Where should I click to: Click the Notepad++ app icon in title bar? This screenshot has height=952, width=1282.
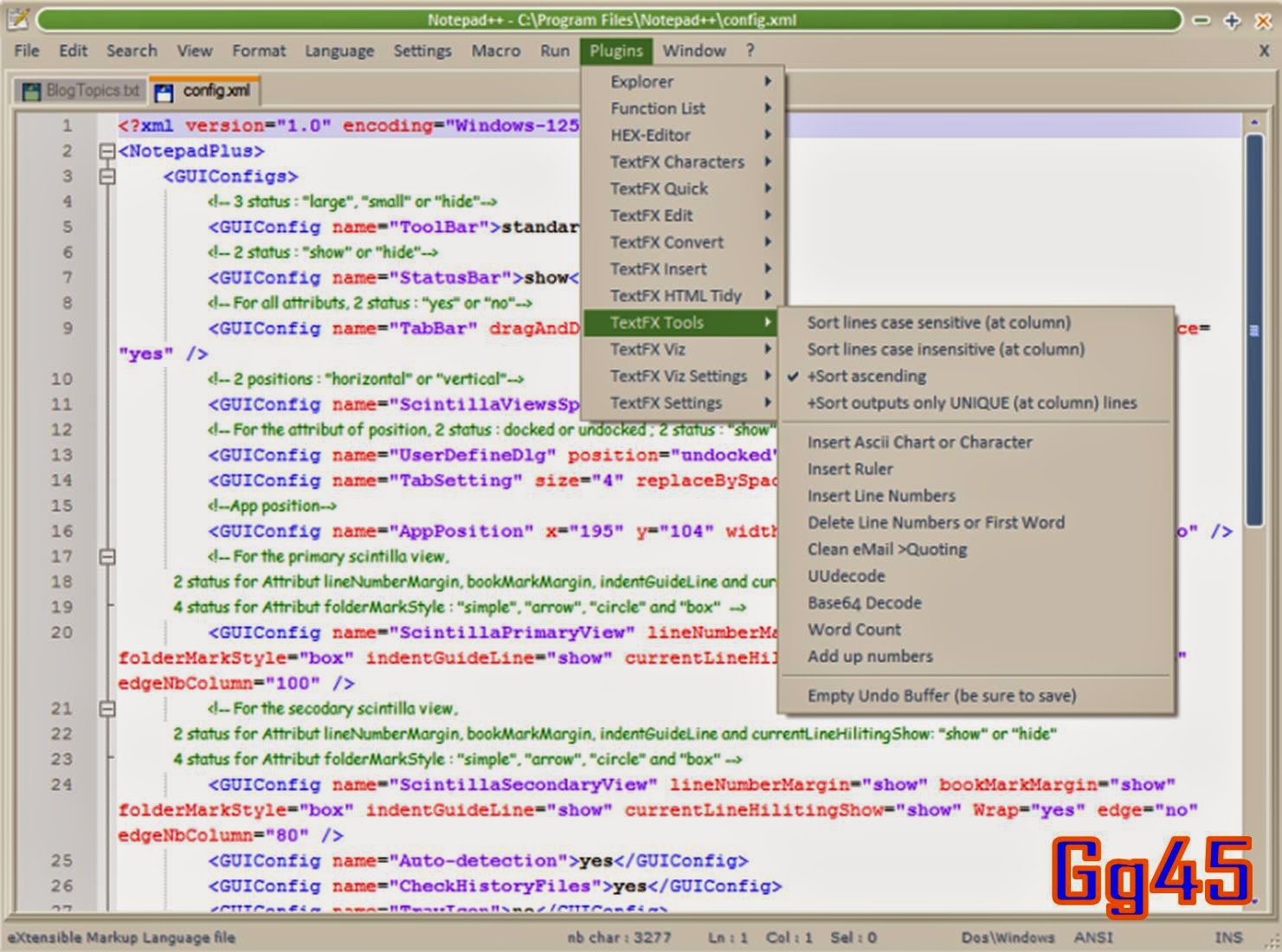coord(18,19)
